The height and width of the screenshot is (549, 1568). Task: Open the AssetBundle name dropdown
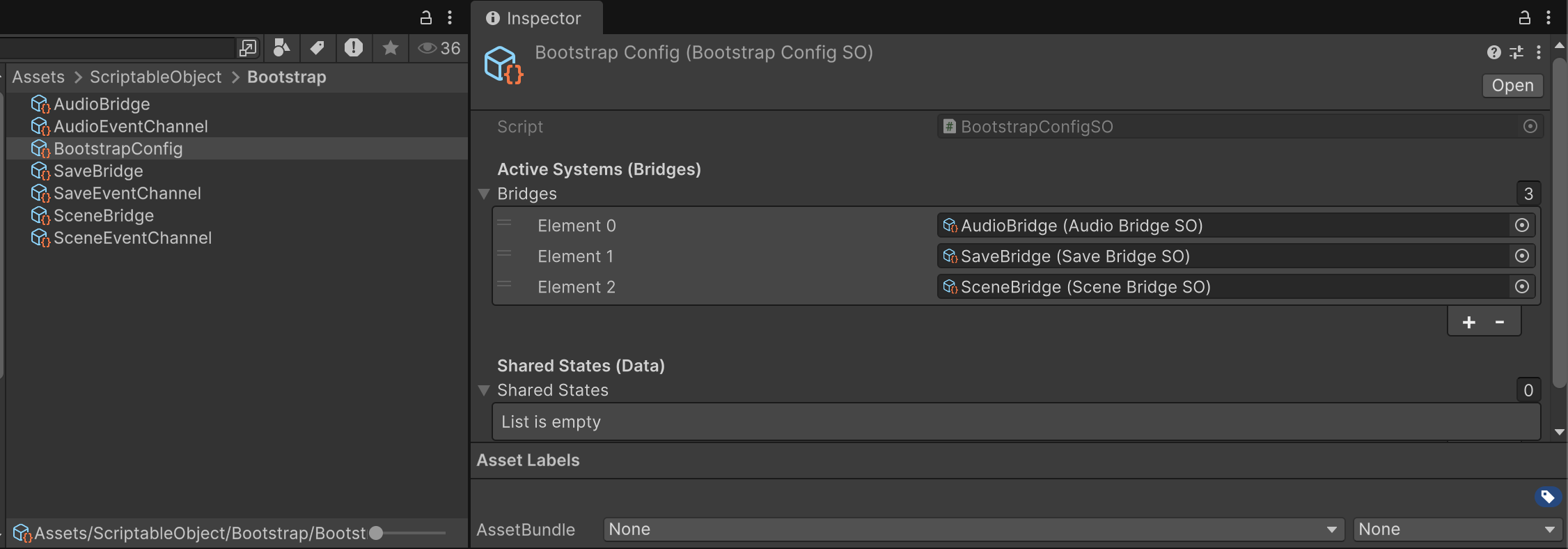pos(973,529)
